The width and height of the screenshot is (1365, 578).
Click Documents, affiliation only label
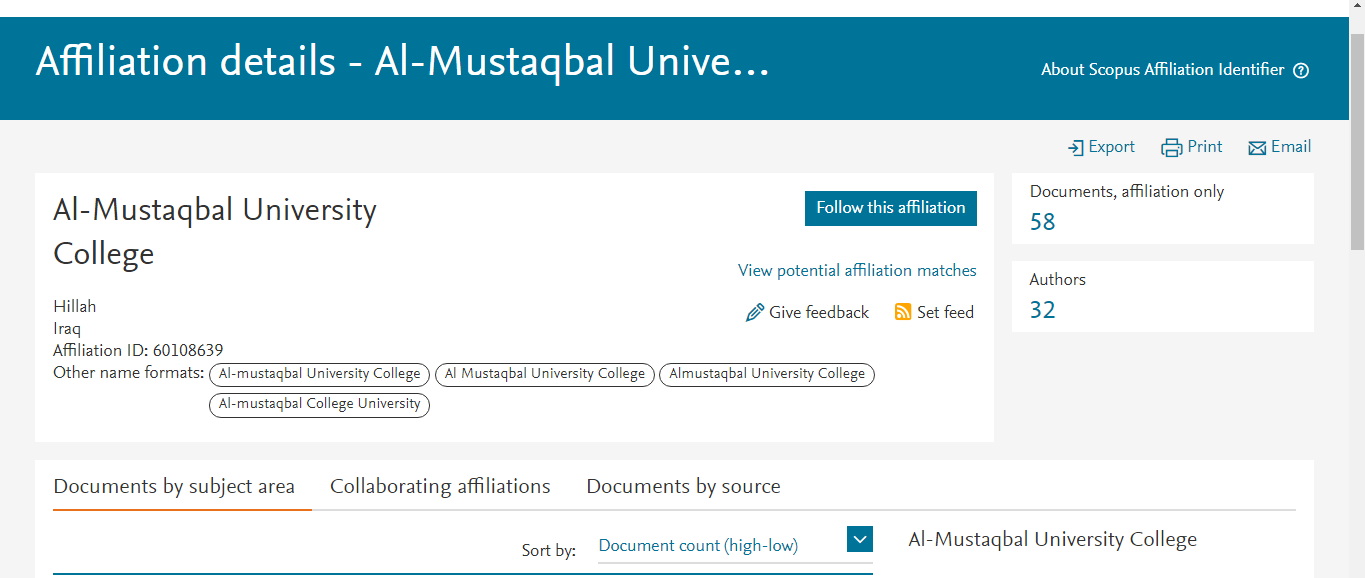pyautogui.click(x=1127, y=192)
